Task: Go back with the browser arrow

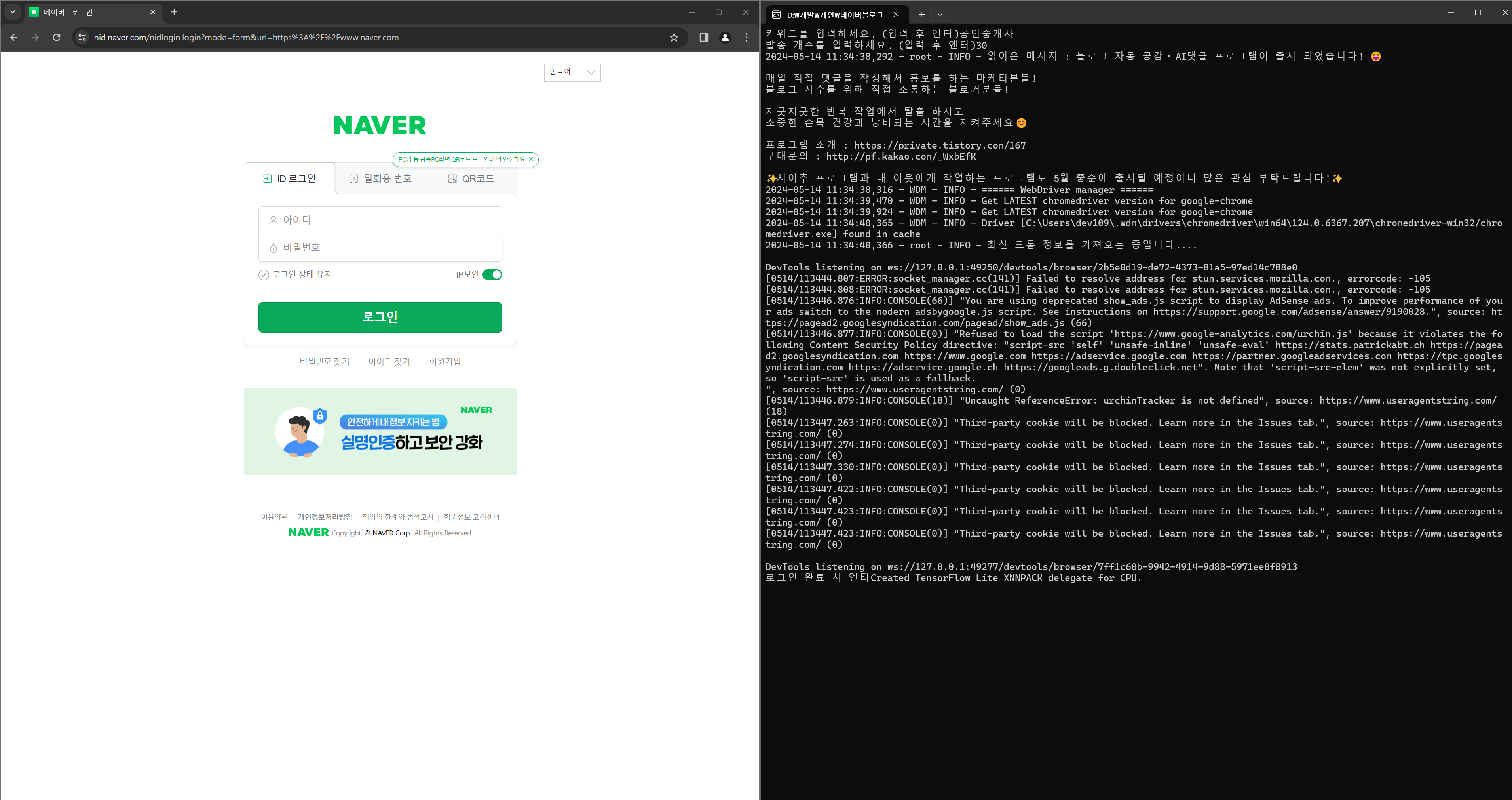Action: (x=14, y=38)
